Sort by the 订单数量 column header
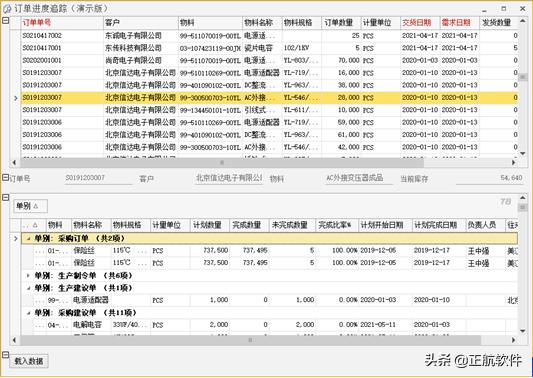The width and height of the screenshot is (533, 378). (341, 23)
